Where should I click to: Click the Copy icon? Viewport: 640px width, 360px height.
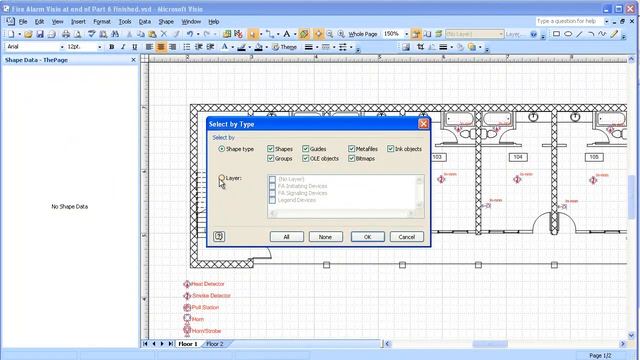click(140, 34)
